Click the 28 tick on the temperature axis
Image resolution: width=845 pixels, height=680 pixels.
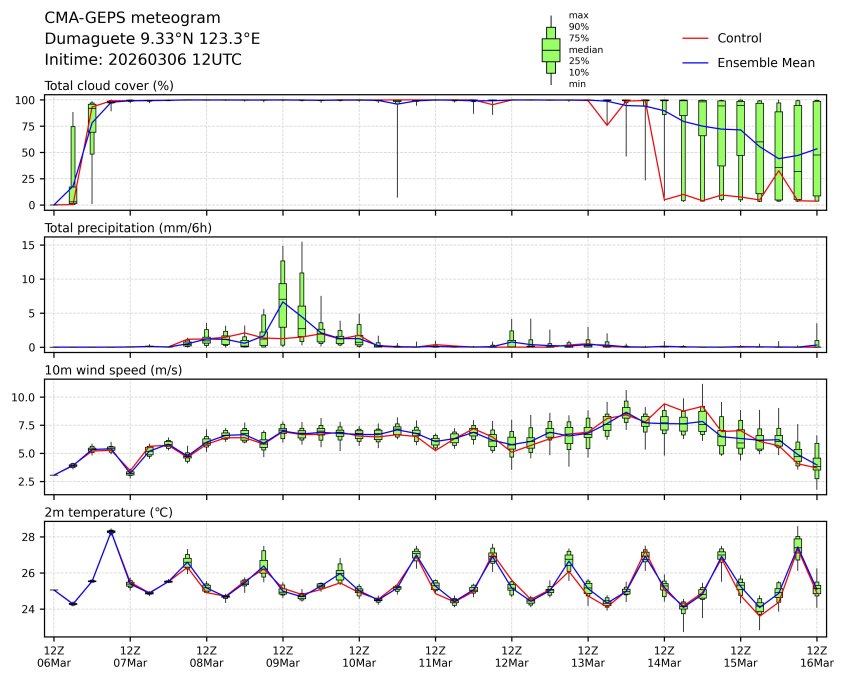coord(32,537)
